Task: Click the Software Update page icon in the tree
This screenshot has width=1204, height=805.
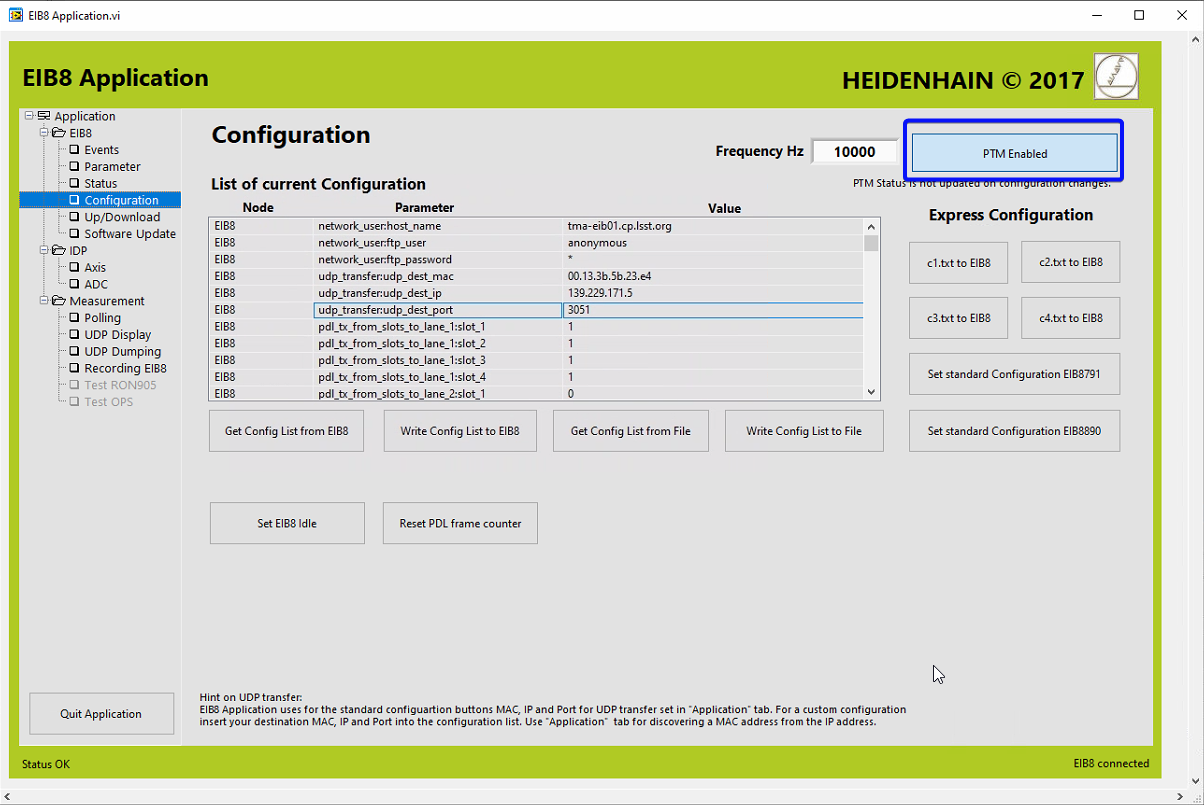Action: [x=74, y=234]
